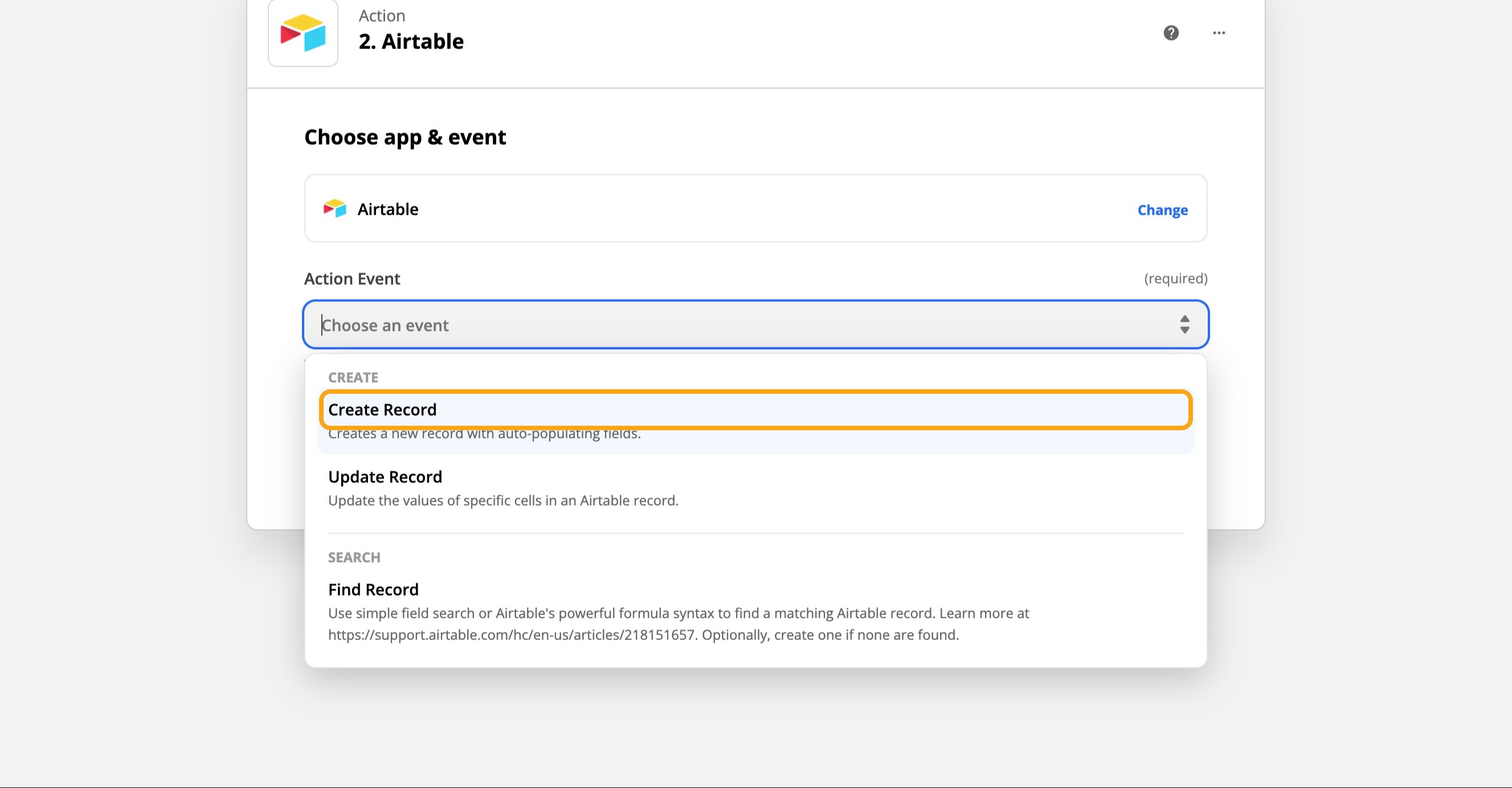Click the Airtable app name text
The image size is (1512, 788).
(388, 210)
